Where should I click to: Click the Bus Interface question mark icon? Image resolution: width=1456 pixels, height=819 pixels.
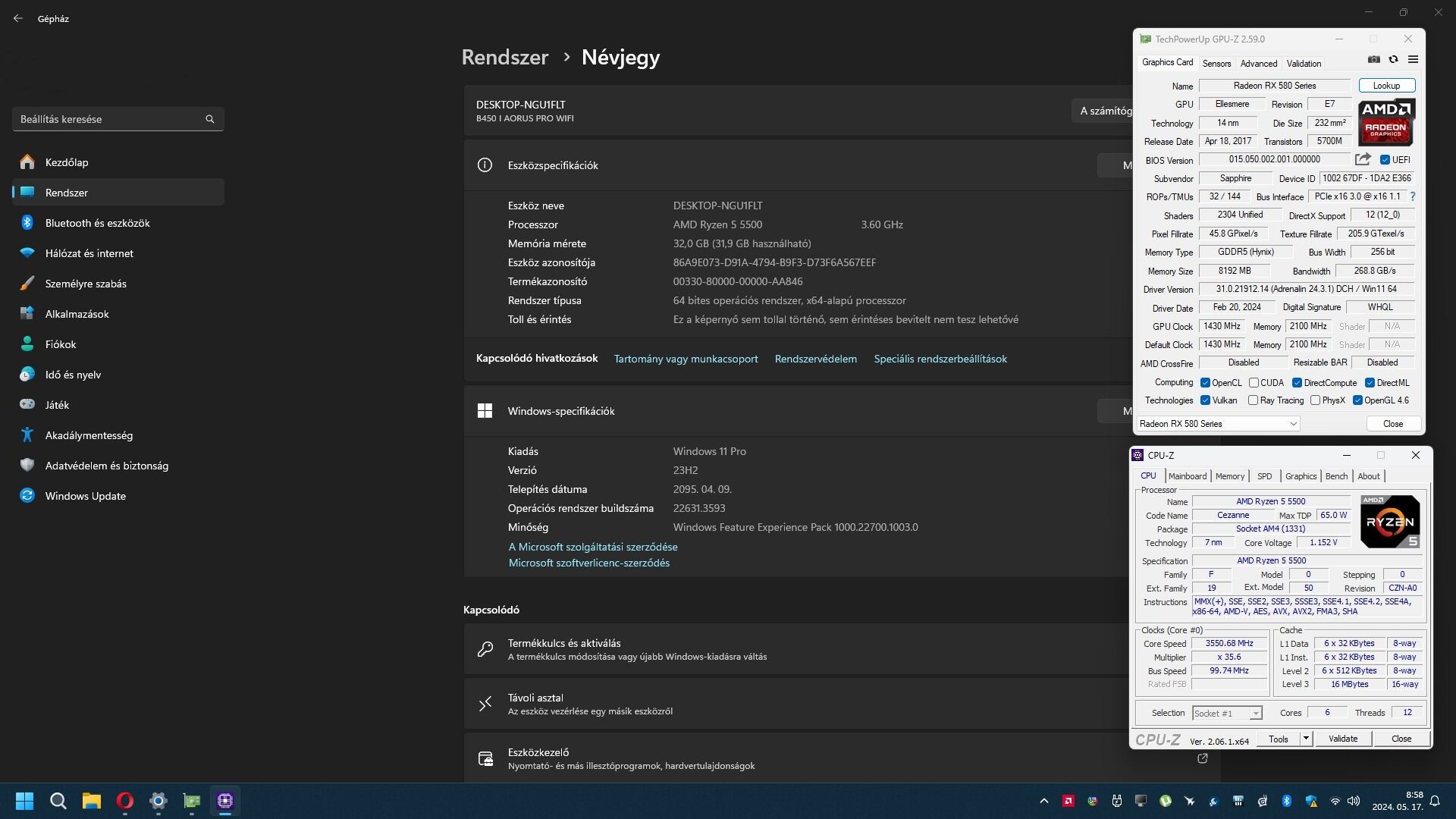(1413, 196)
